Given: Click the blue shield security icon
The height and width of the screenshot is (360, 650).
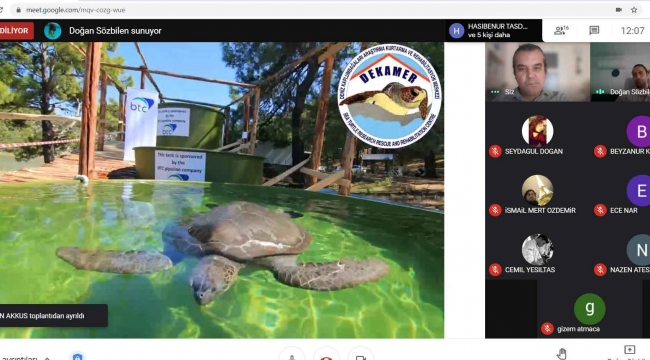Looking at the screenshot, I should (x=77, y=356).
